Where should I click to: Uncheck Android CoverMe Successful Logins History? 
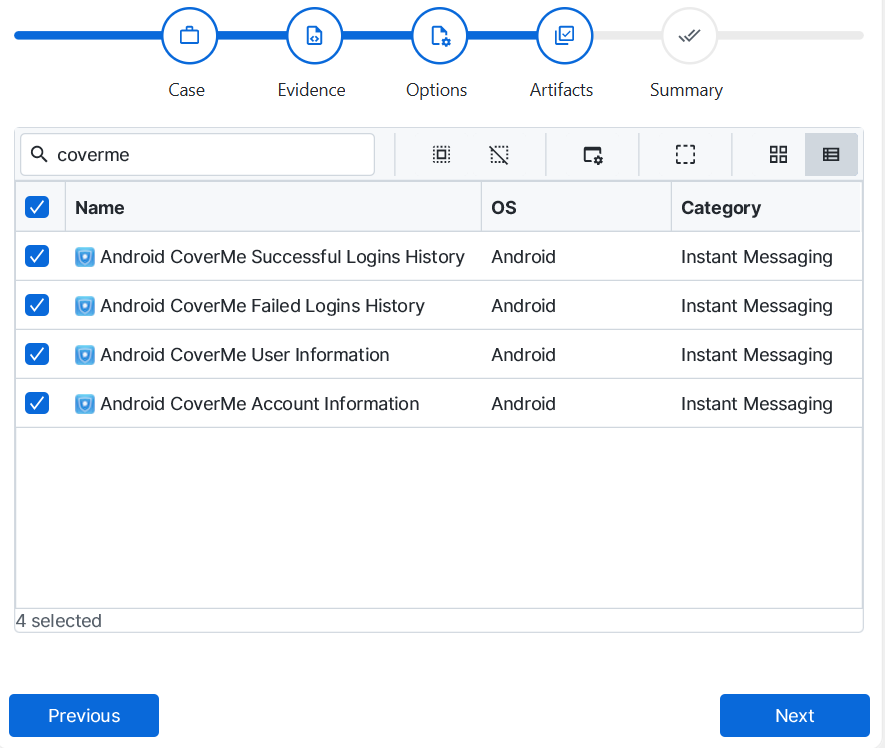point(37,257)
